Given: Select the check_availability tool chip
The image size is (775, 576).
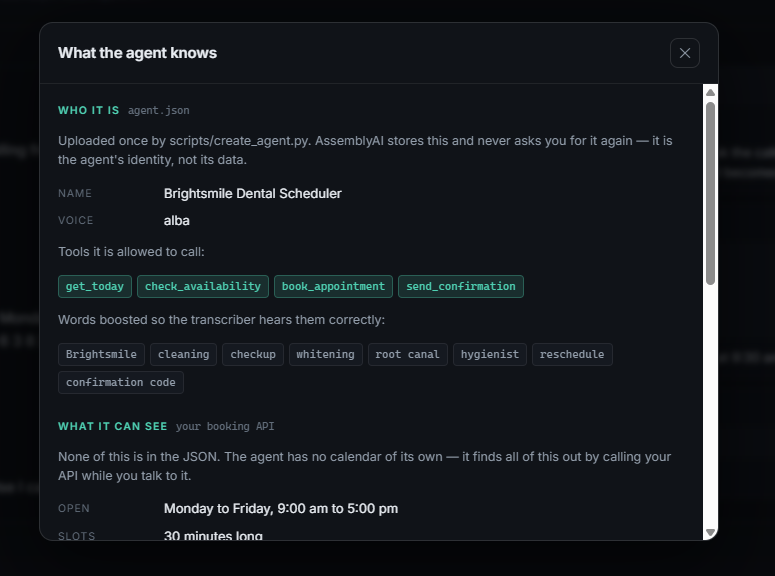Looking at the screenshot, I should [203, 286].
